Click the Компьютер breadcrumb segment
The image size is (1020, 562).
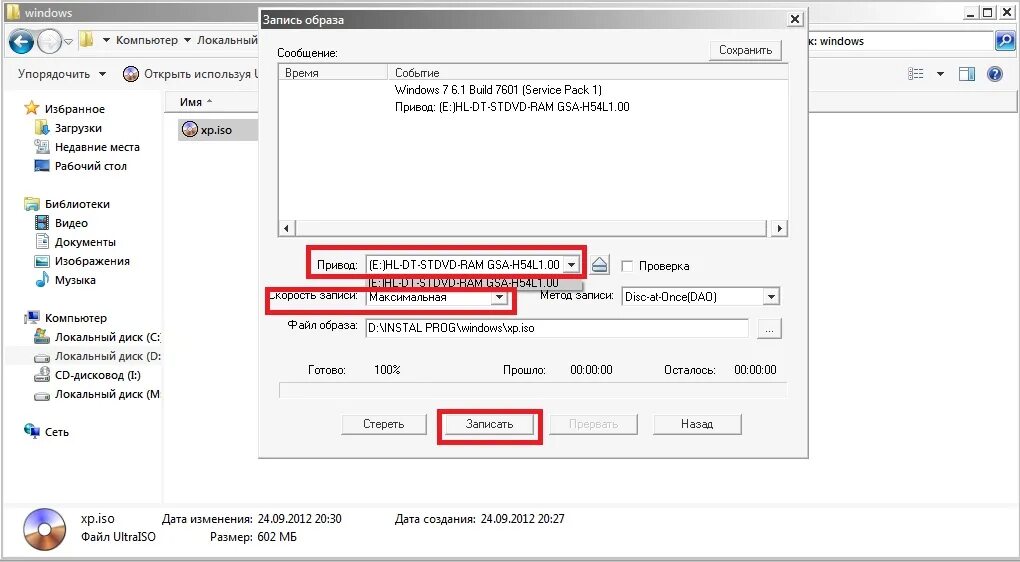coord(146,40)
